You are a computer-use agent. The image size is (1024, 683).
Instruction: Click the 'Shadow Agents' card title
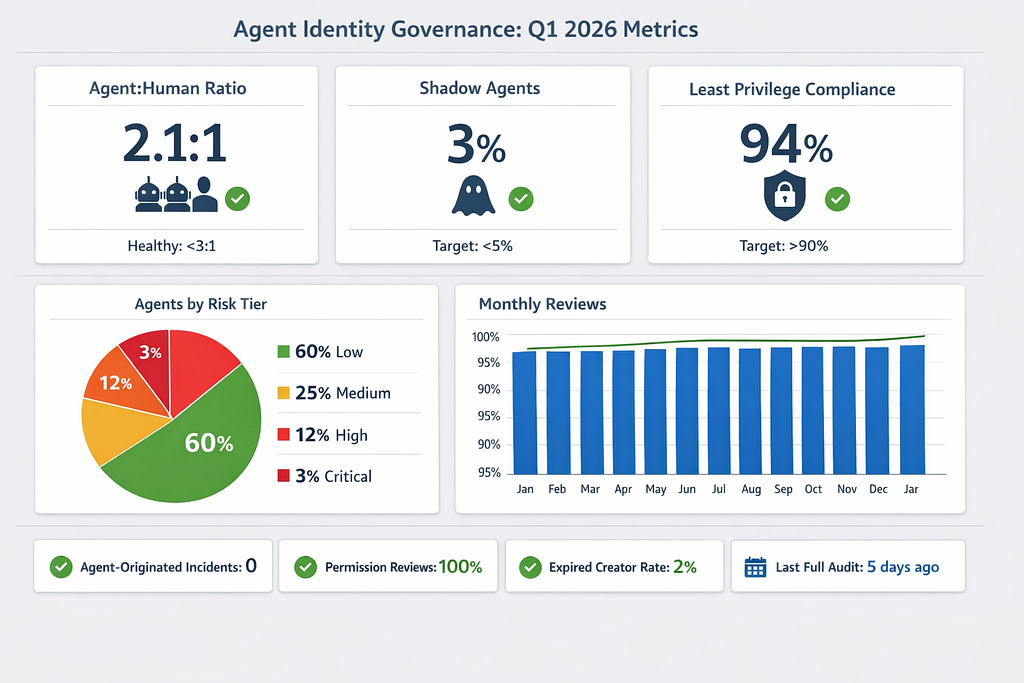[x=480, y=88]
